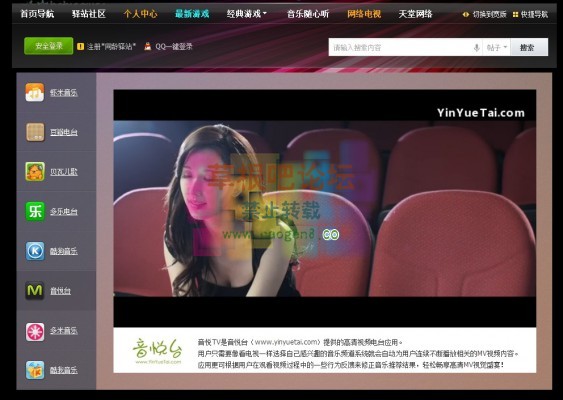
Task: Click the 注册"网络驿站" register link
Action: (x=111, y=46)
